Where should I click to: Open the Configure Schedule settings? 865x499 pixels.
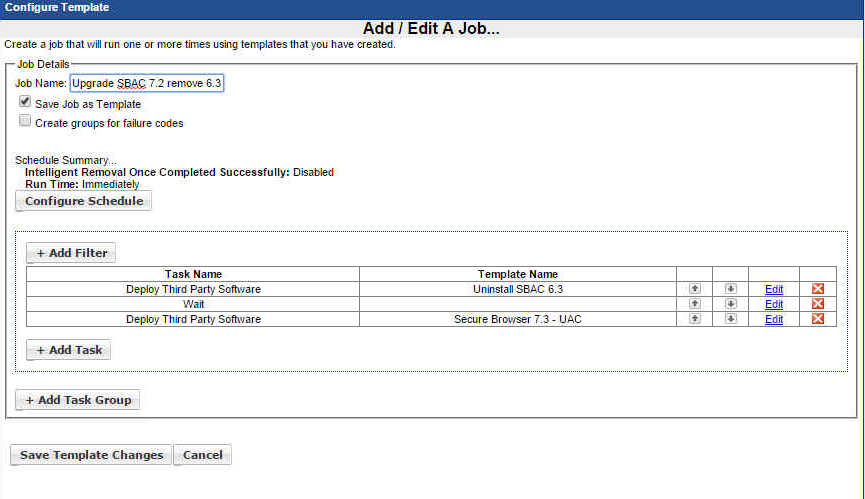(x=84, y=201)
